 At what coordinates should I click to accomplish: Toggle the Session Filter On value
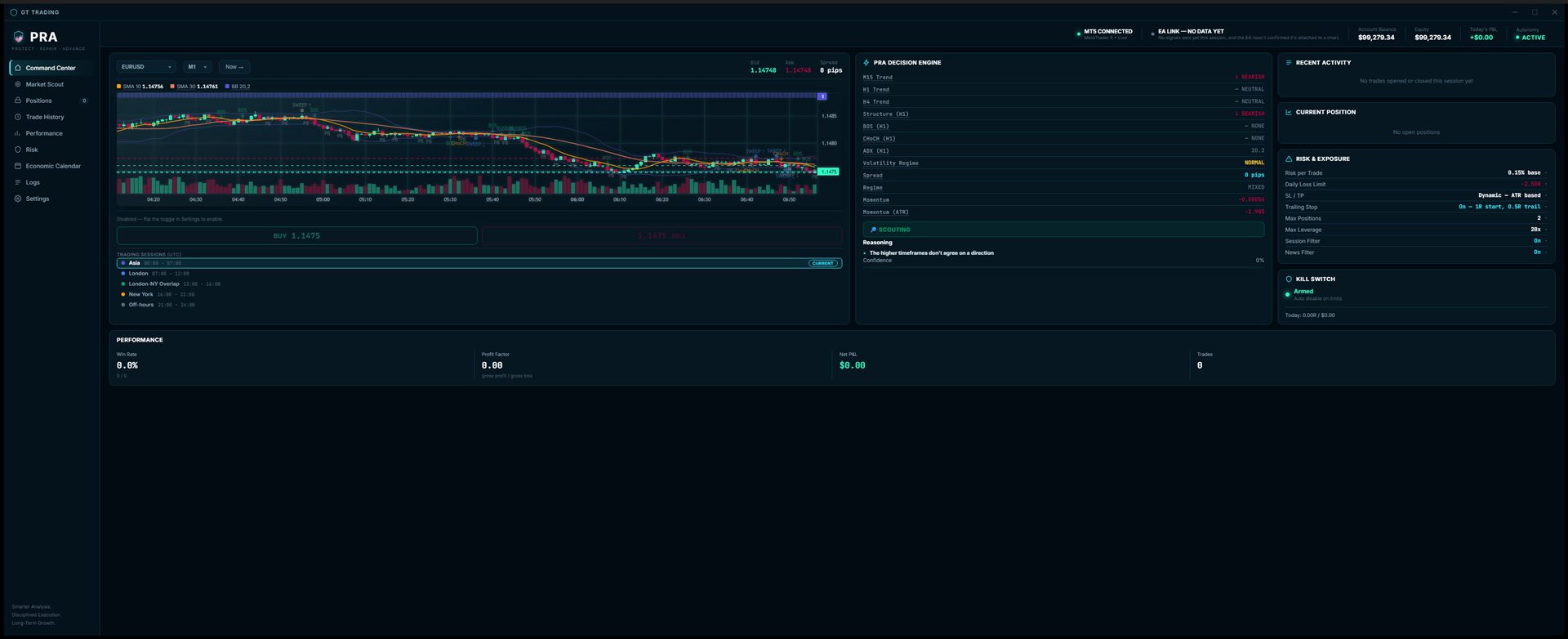(x=1537, y=241)
